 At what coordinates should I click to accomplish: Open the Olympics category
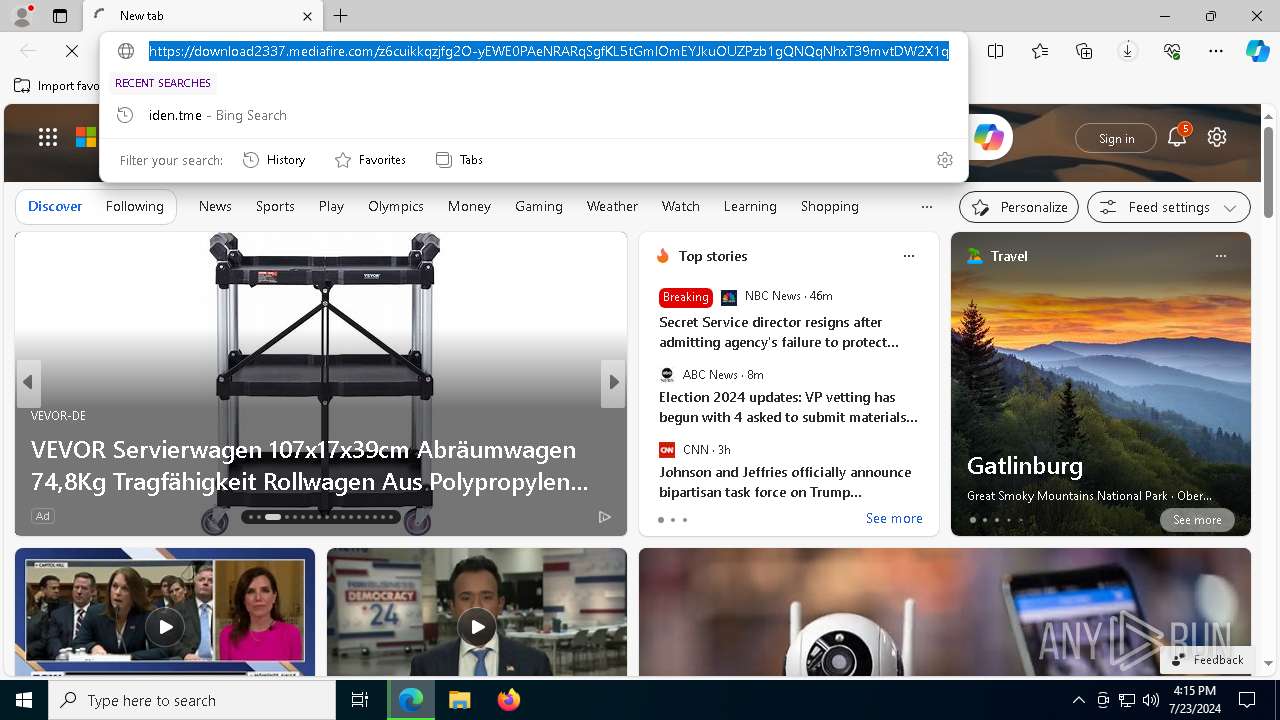coord(396,207)
